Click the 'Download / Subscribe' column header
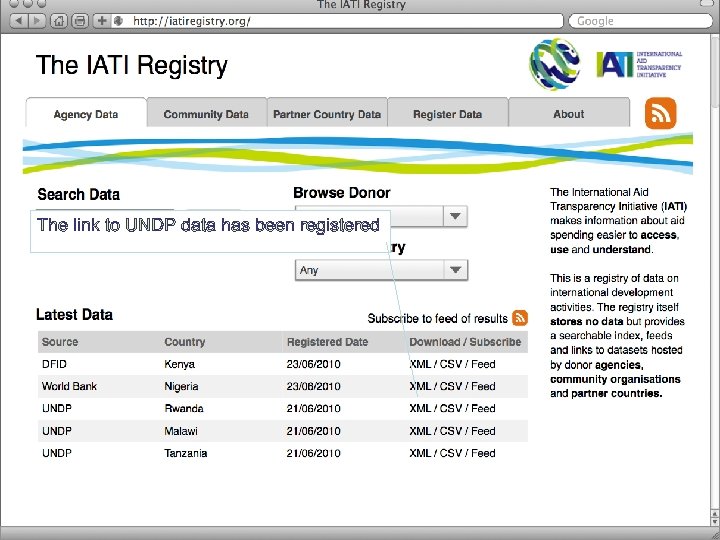 pos(465,342)
